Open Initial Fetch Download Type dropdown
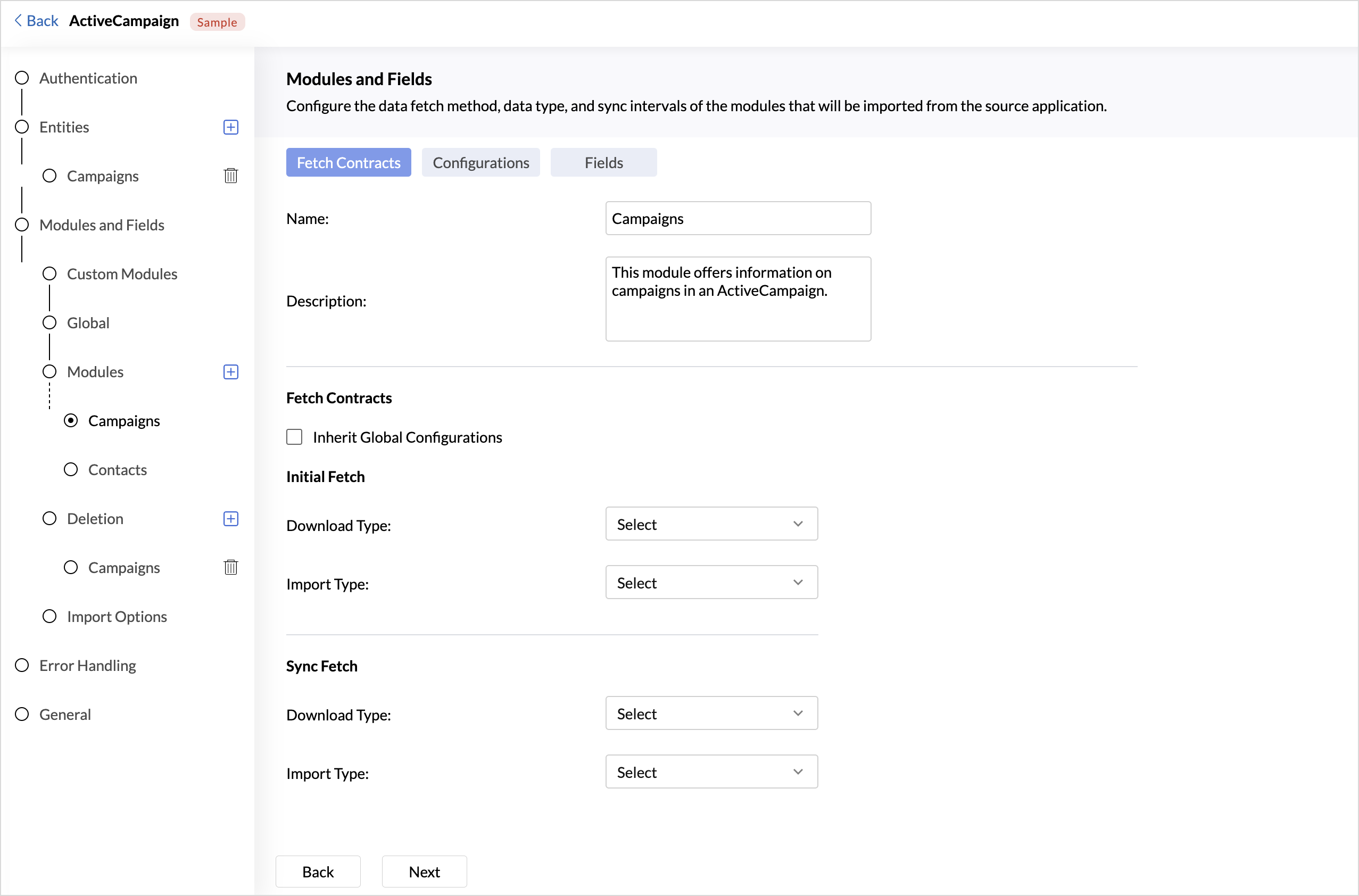The image size is (1359, 896). pyautogui.click(x=711, y=524)
